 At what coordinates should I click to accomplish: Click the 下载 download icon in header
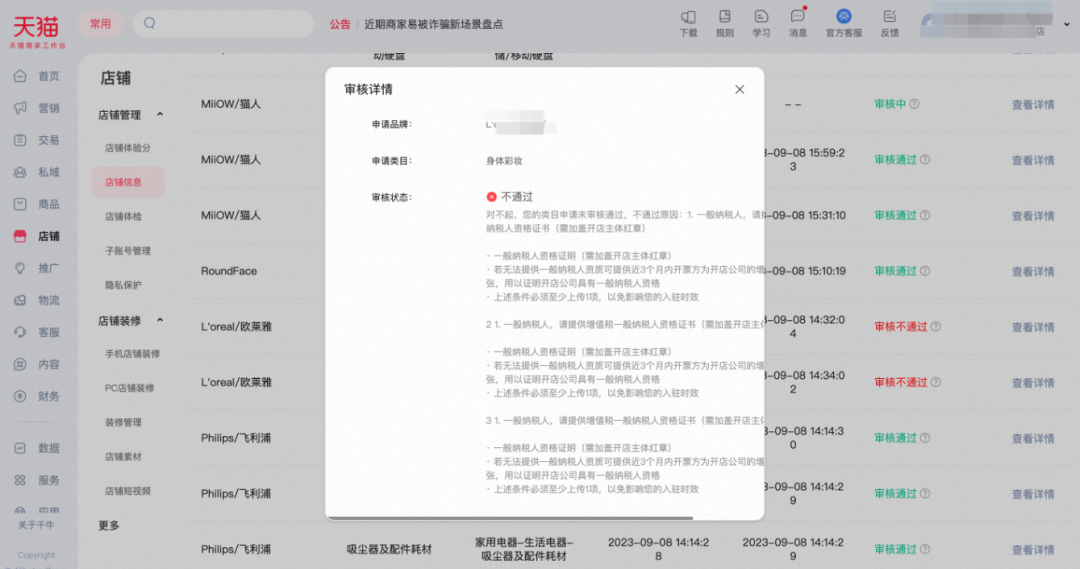point(688,17)
